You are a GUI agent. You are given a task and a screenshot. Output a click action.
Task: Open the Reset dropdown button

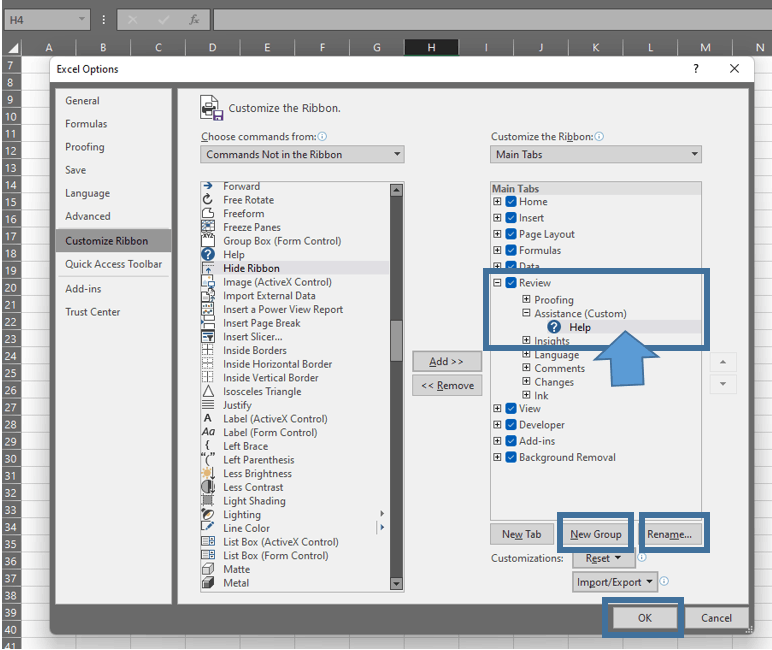click(x=603, y=558)
